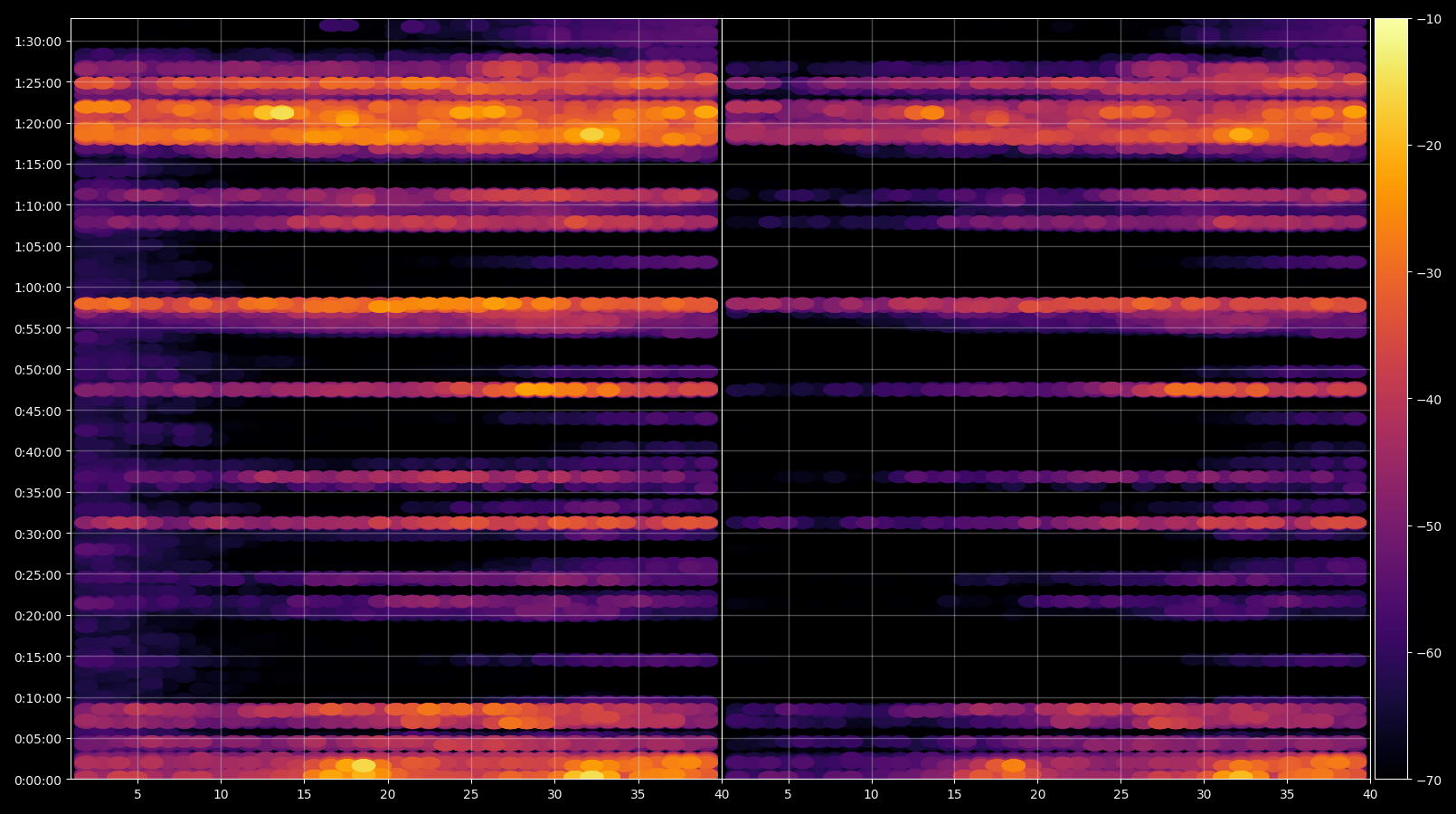Click the 0:45:00 time axis label
This screenshot has height=814, width=1456.
(x=38, y=412)
